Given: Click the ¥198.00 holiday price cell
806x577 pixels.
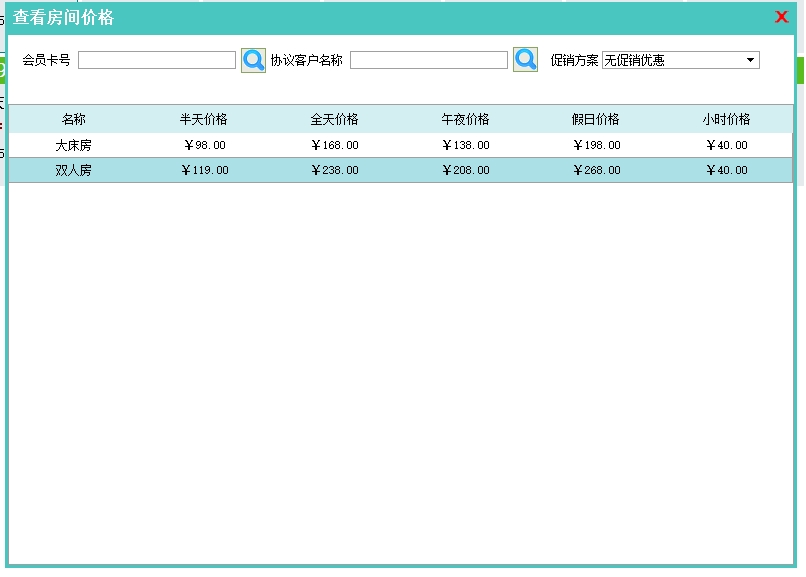Looking at the screenshot, I should [x=596, y=145].
